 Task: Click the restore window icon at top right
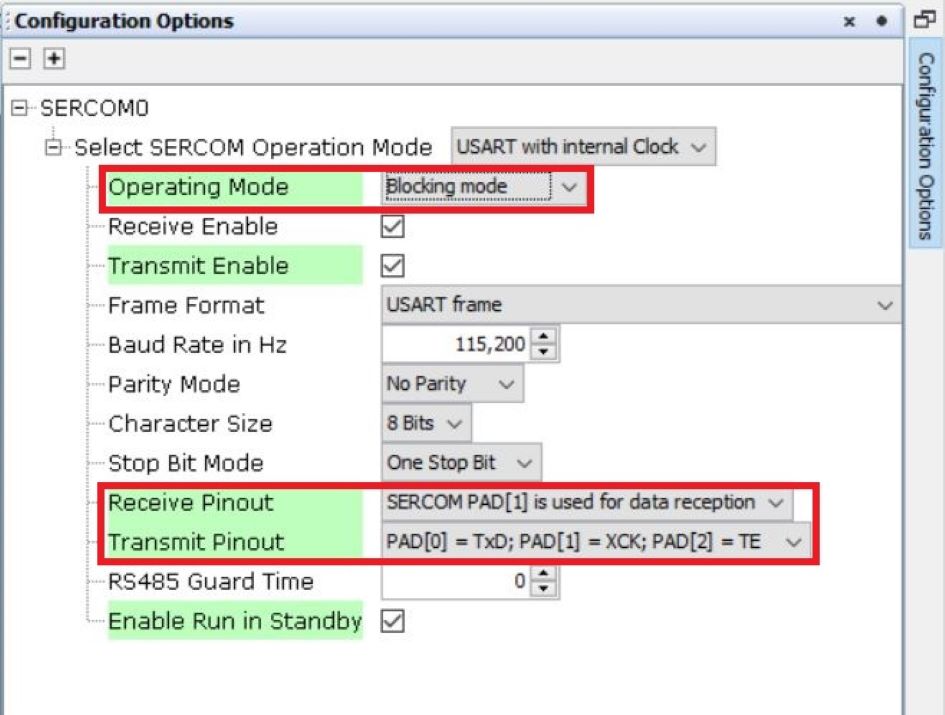tap(924, 19)
